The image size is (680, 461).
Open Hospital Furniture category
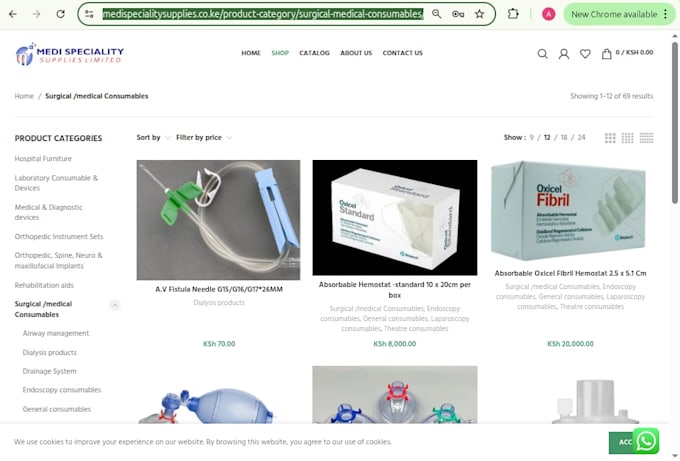pyautogui.click(x=43, y=159)
